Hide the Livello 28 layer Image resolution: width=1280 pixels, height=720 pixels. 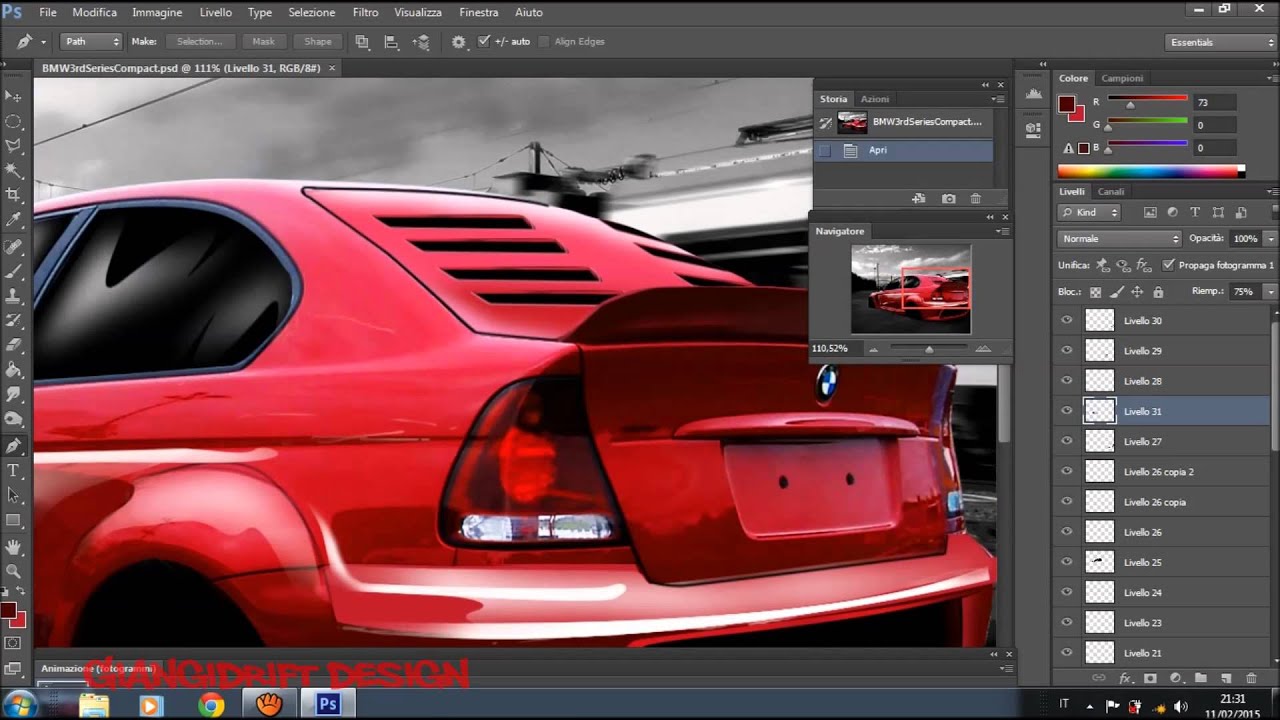click(x=1067, y=381)
